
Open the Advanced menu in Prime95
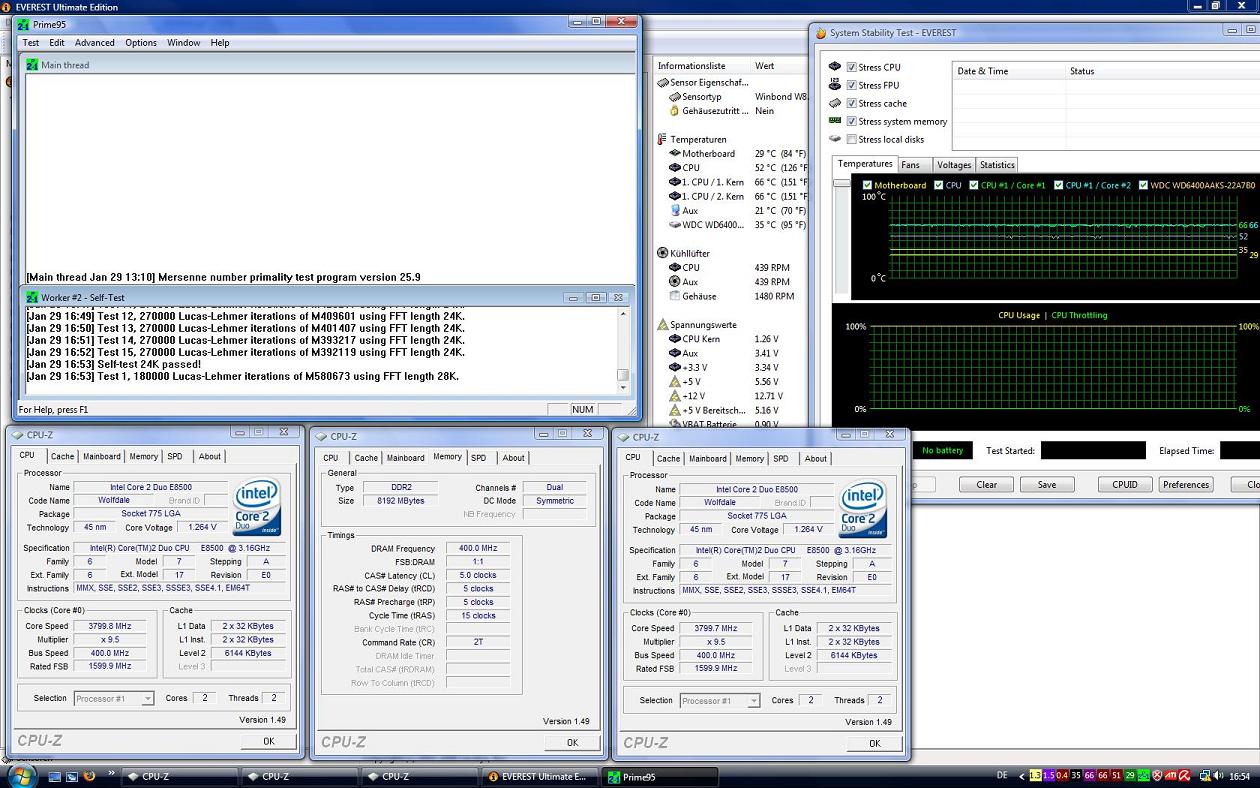[x=95, y=43]
